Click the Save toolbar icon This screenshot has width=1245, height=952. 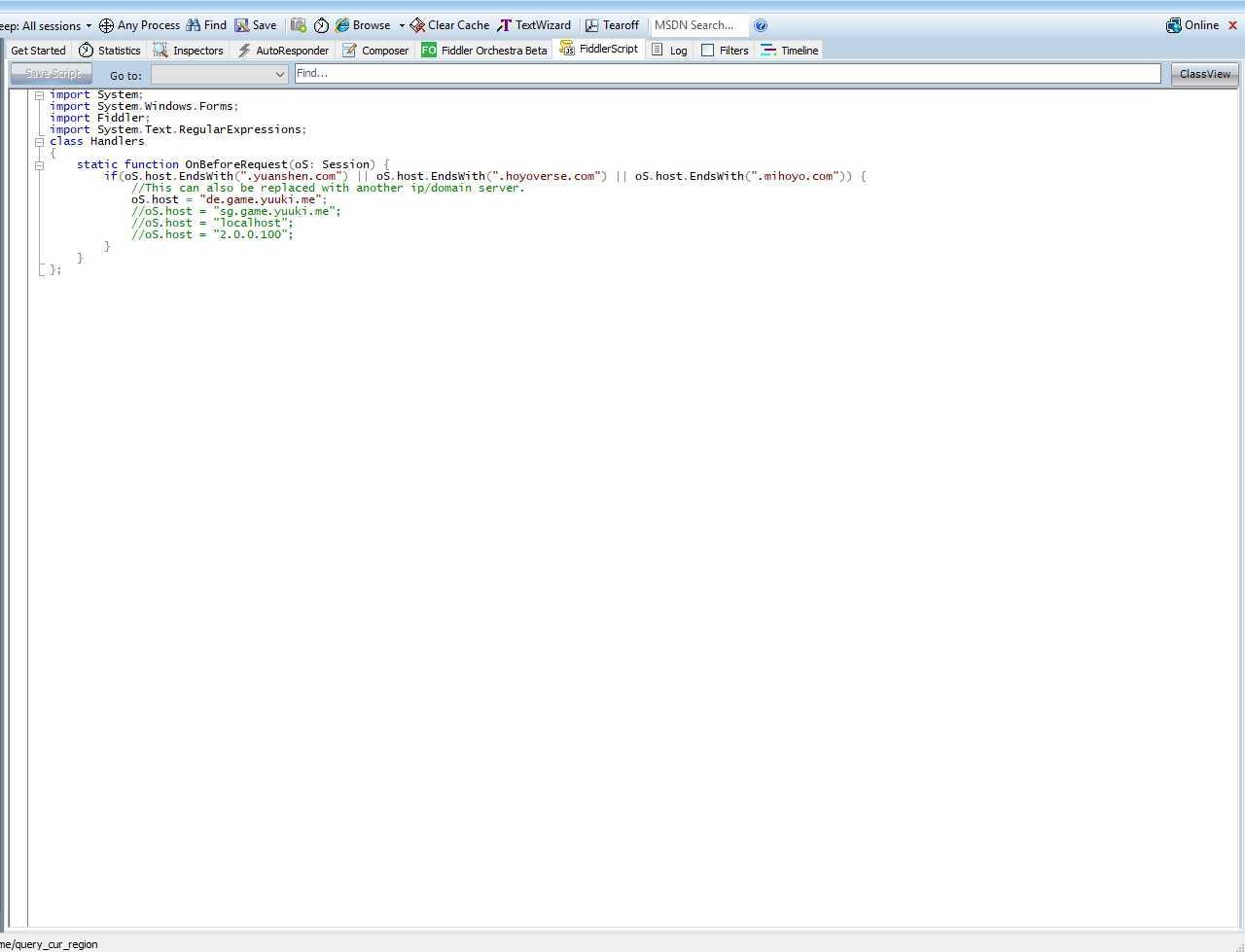click(x=242, y=25)
